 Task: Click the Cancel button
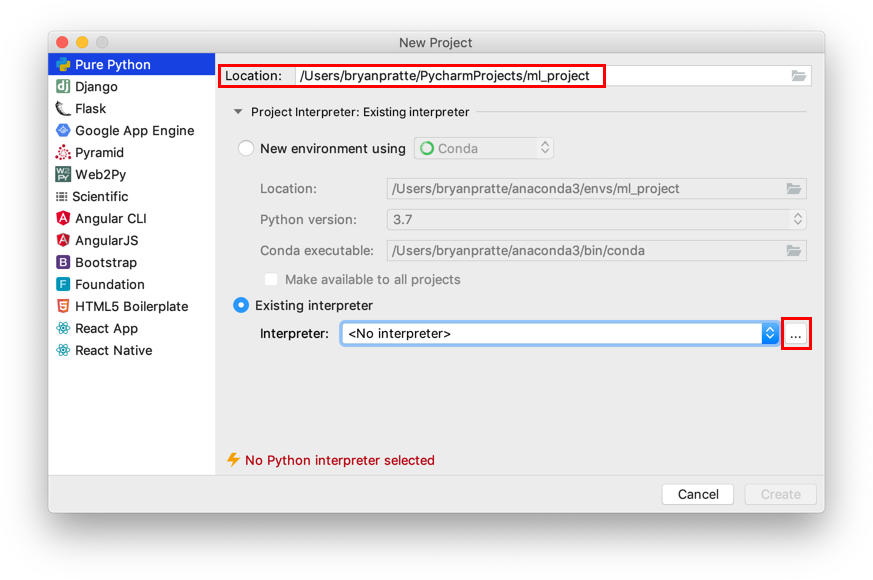tap(698, 494)
